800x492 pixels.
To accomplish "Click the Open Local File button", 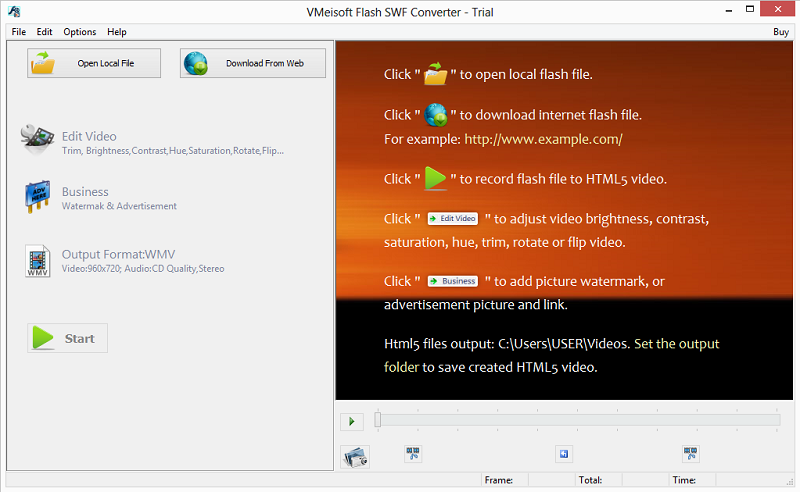I will pyautogui.click(x=94, y=63).
